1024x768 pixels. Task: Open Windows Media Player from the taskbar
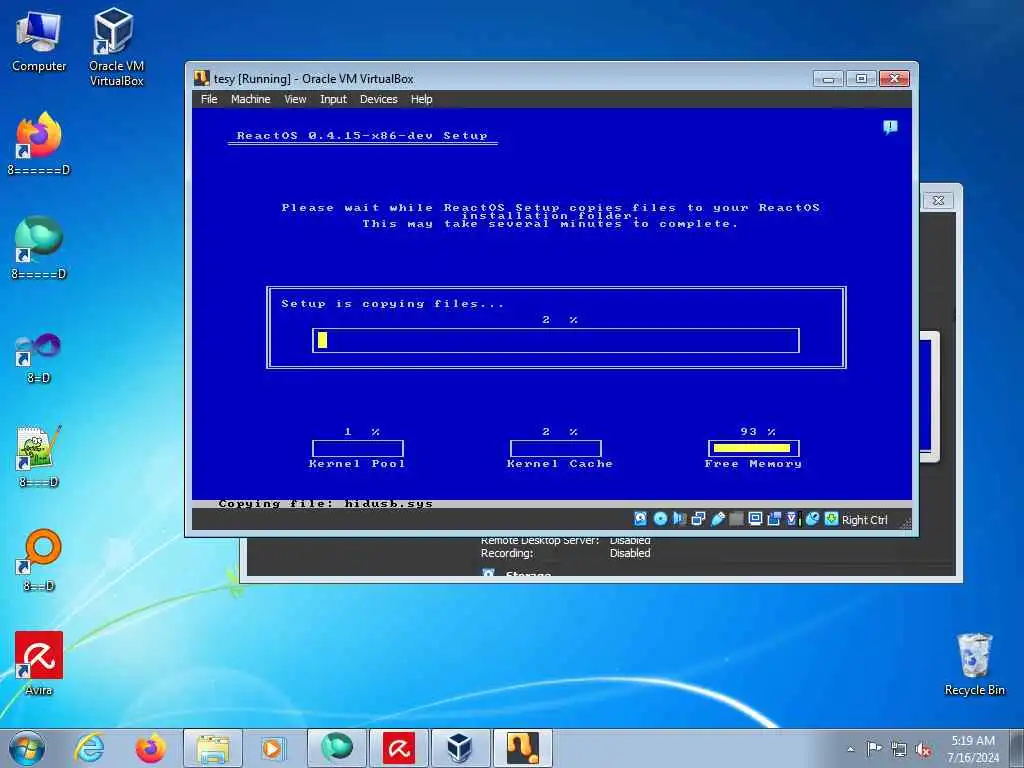[x=273, y=748]
